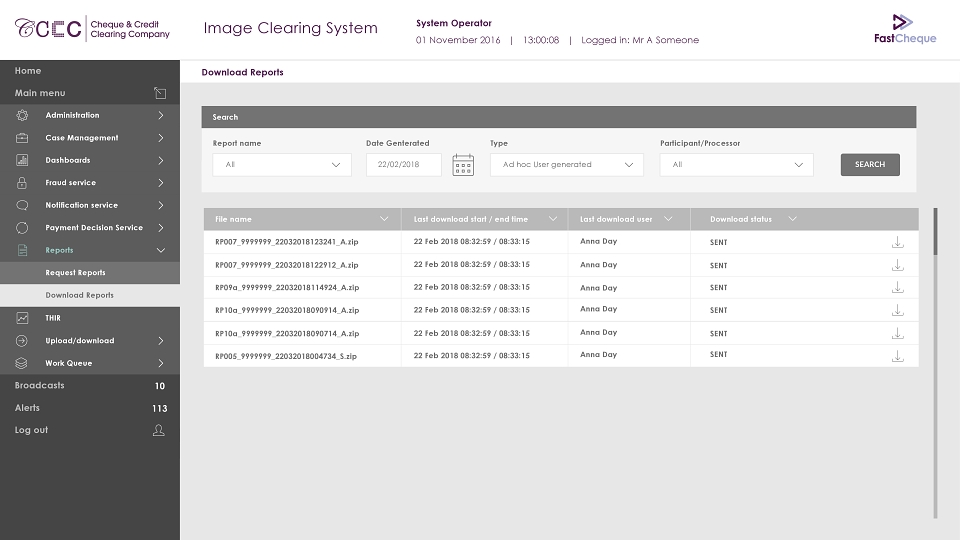This screenshot has height=540, width=960.
Task: Click the CCC company logo
Action: pyautogui.click(x=92, y=29)
